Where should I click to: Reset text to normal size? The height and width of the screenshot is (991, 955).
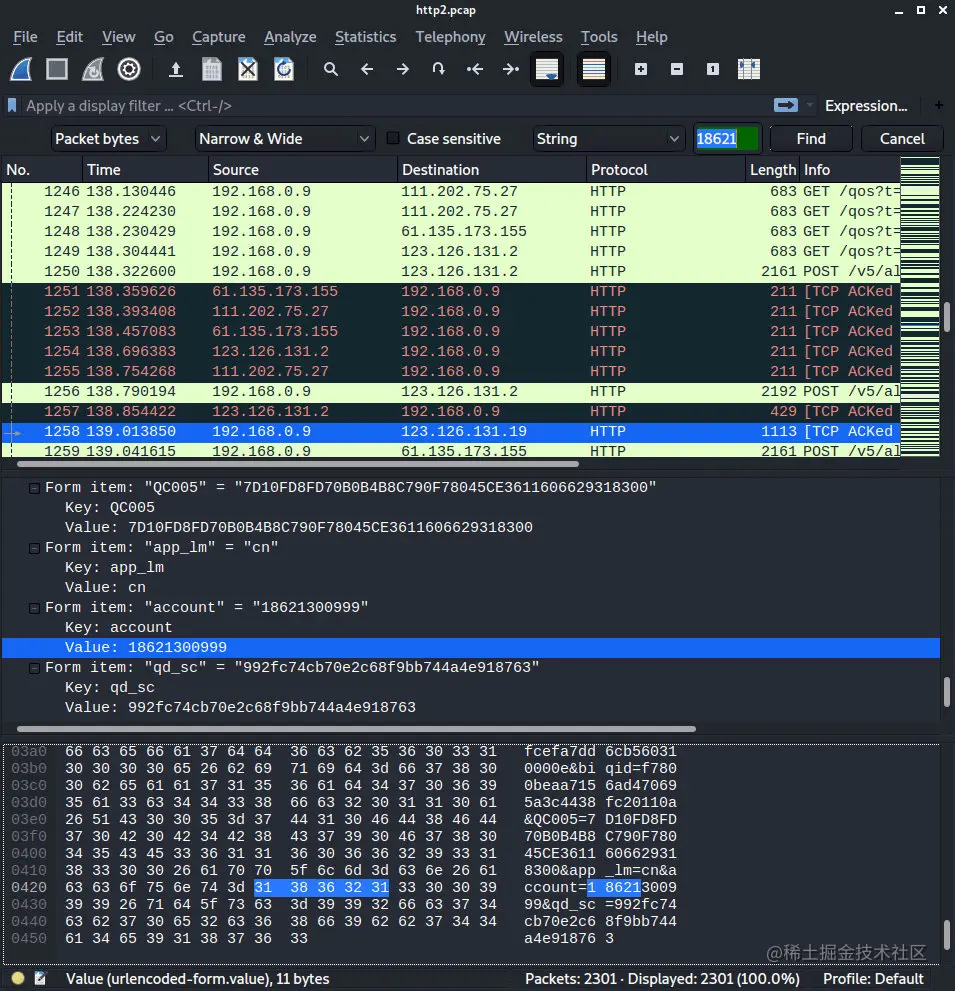pyautogui.click(x=713, y=69)
